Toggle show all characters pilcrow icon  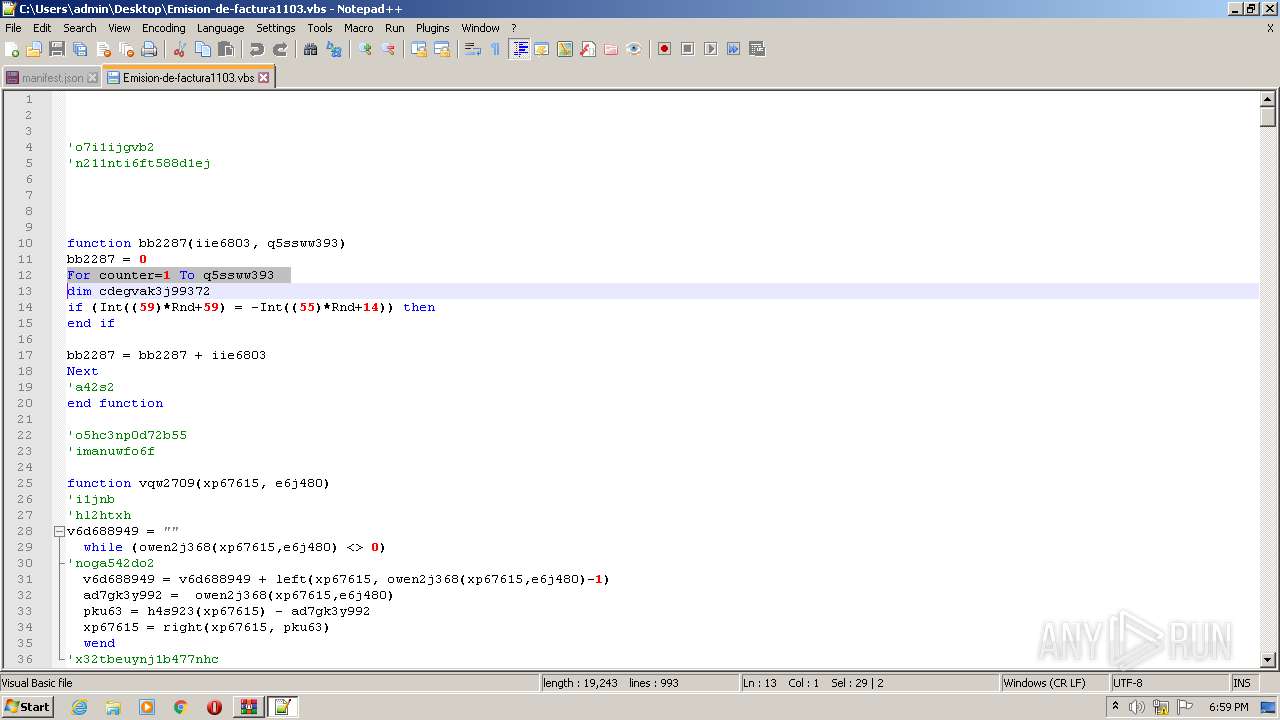(496, 49)
